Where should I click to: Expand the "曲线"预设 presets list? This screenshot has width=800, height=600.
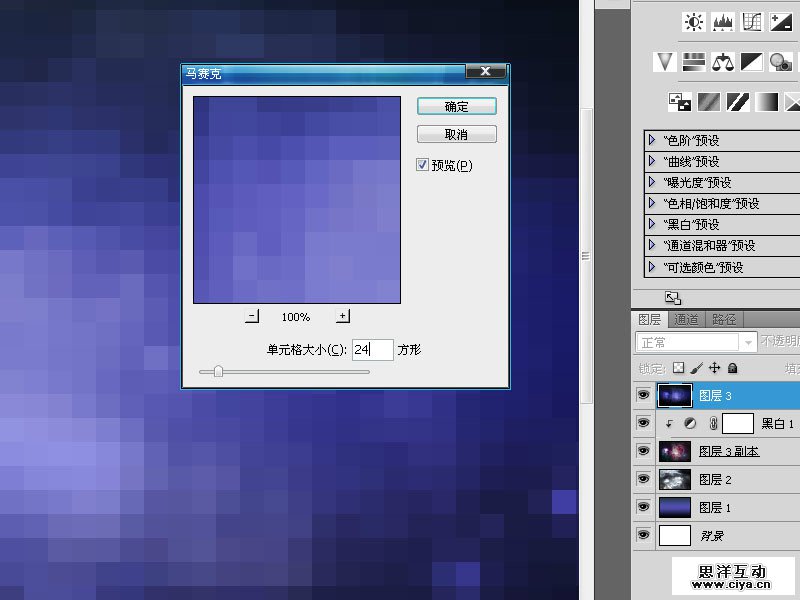[653, 161]
